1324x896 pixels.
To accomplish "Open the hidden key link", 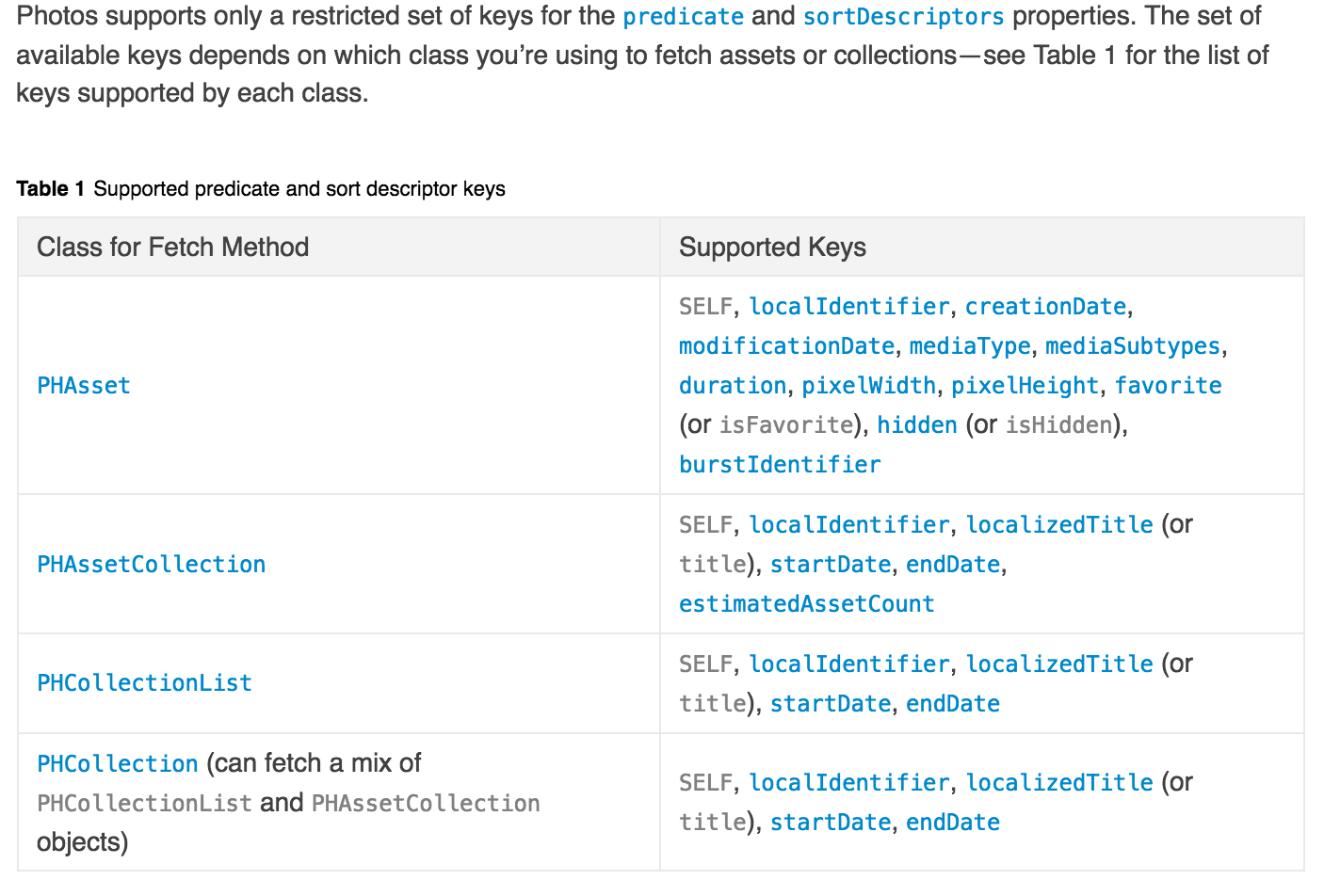I will (x=917, y=425).
